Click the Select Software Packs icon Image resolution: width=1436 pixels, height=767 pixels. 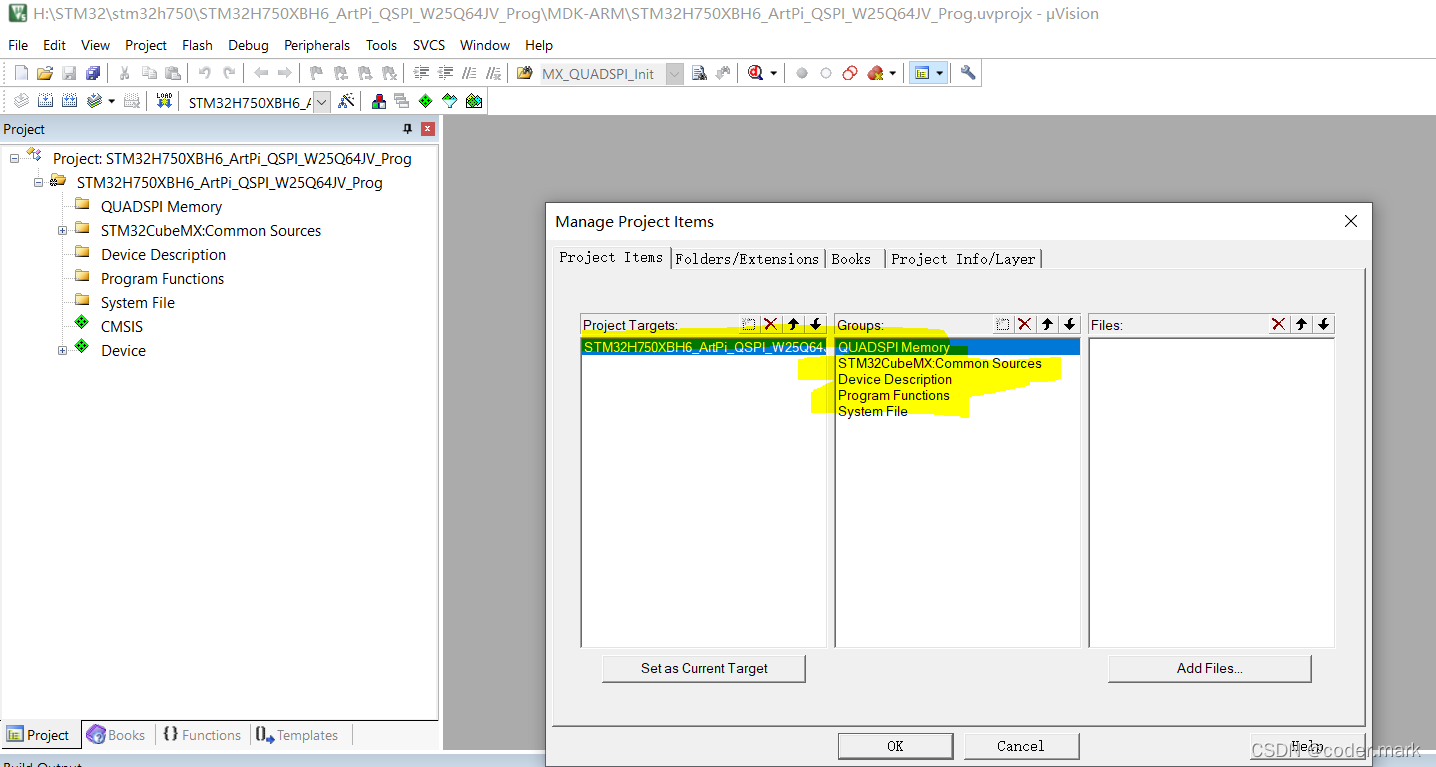(450, 101)
